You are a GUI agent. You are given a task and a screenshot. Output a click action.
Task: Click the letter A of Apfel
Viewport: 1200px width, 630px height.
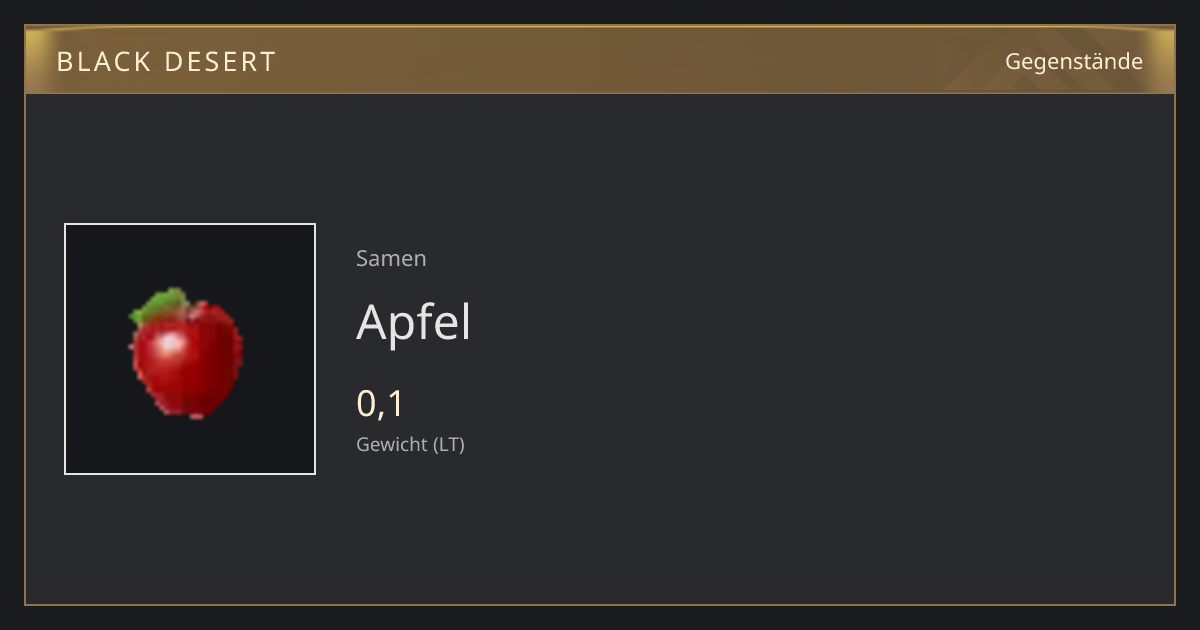click(372, 322)
